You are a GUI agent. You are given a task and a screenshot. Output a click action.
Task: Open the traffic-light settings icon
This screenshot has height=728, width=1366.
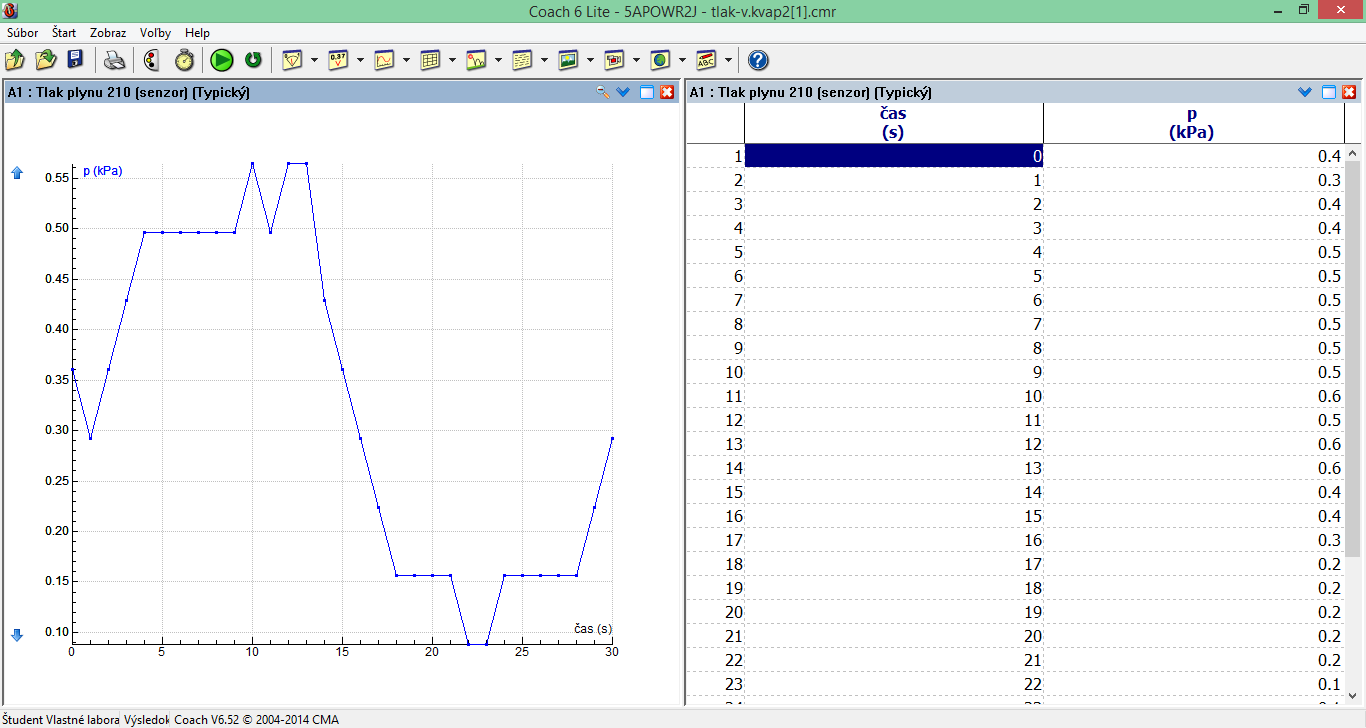[x=151, y=60]
